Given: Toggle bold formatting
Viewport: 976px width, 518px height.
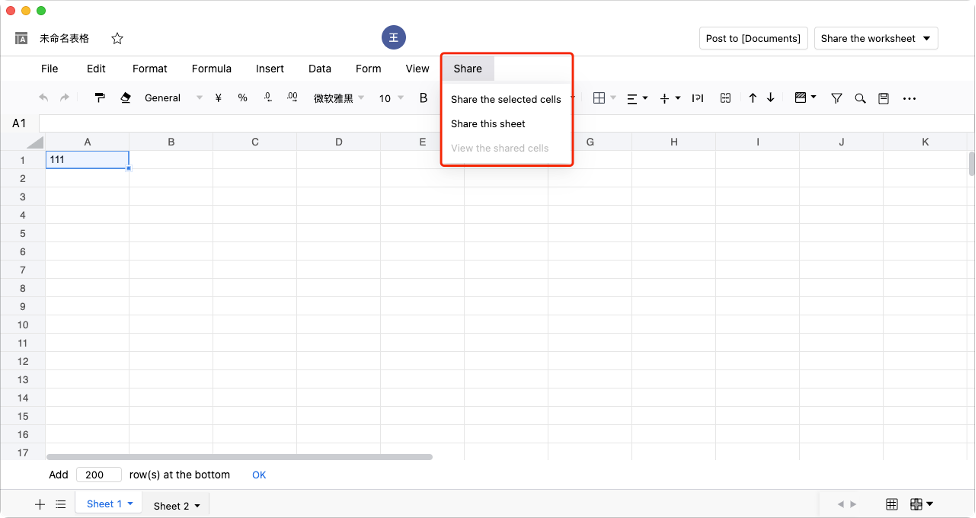Looking at the screenshot, I should tap(423, 98).
